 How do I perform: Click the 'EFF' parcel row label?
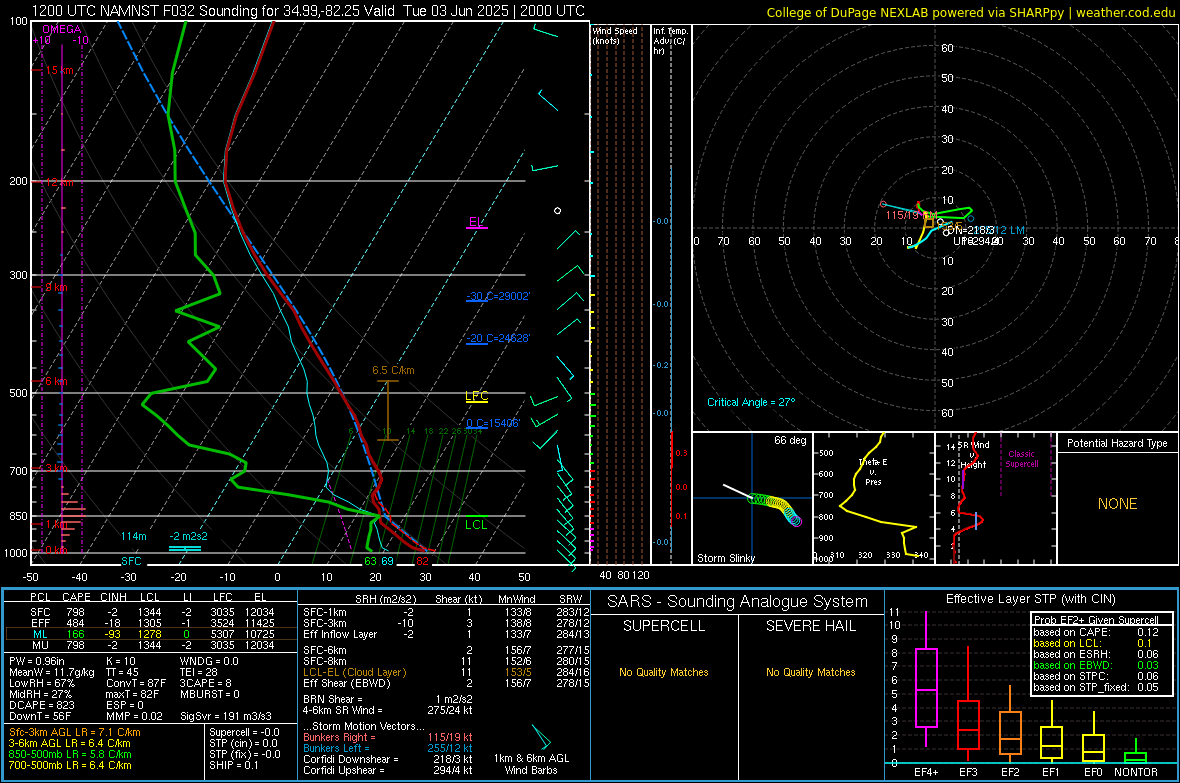[x=40, y=623]
